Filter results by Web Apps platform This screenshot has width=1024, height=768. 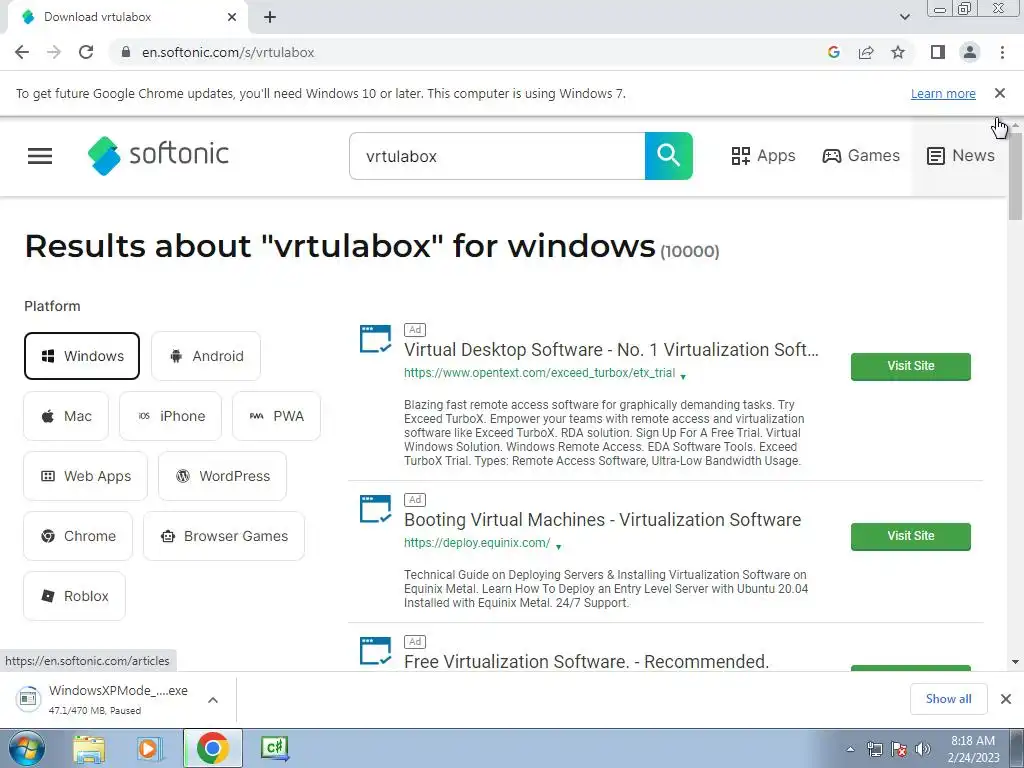click(x=86, y=476)
